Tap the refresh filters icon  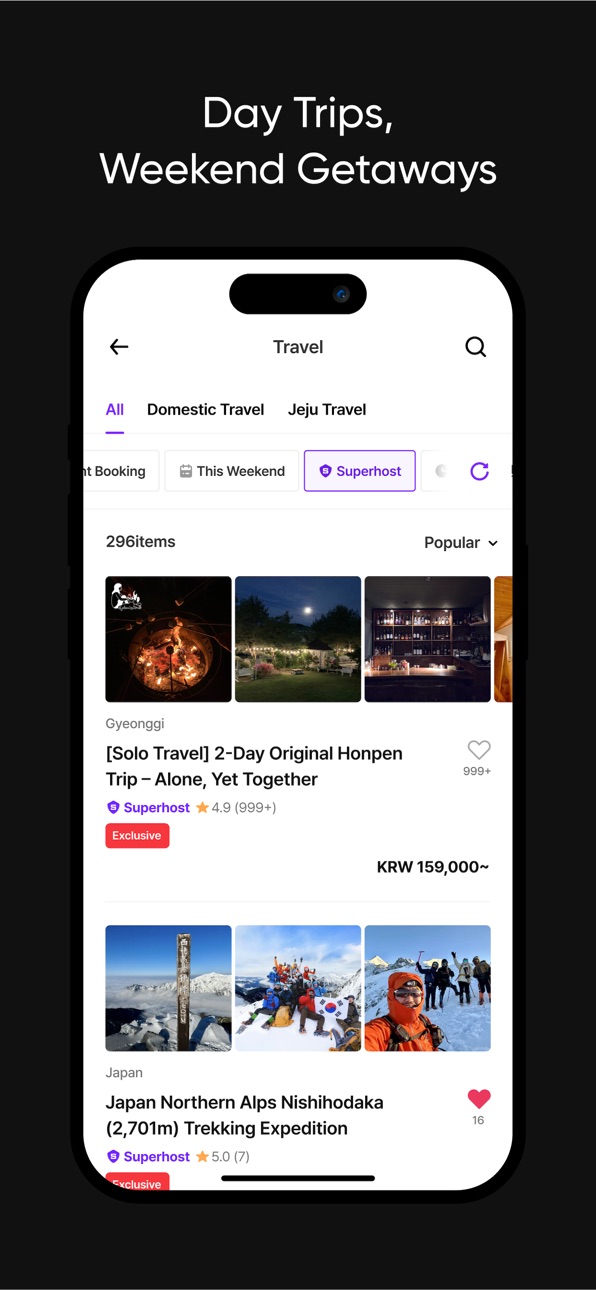(x=480, y=471)
